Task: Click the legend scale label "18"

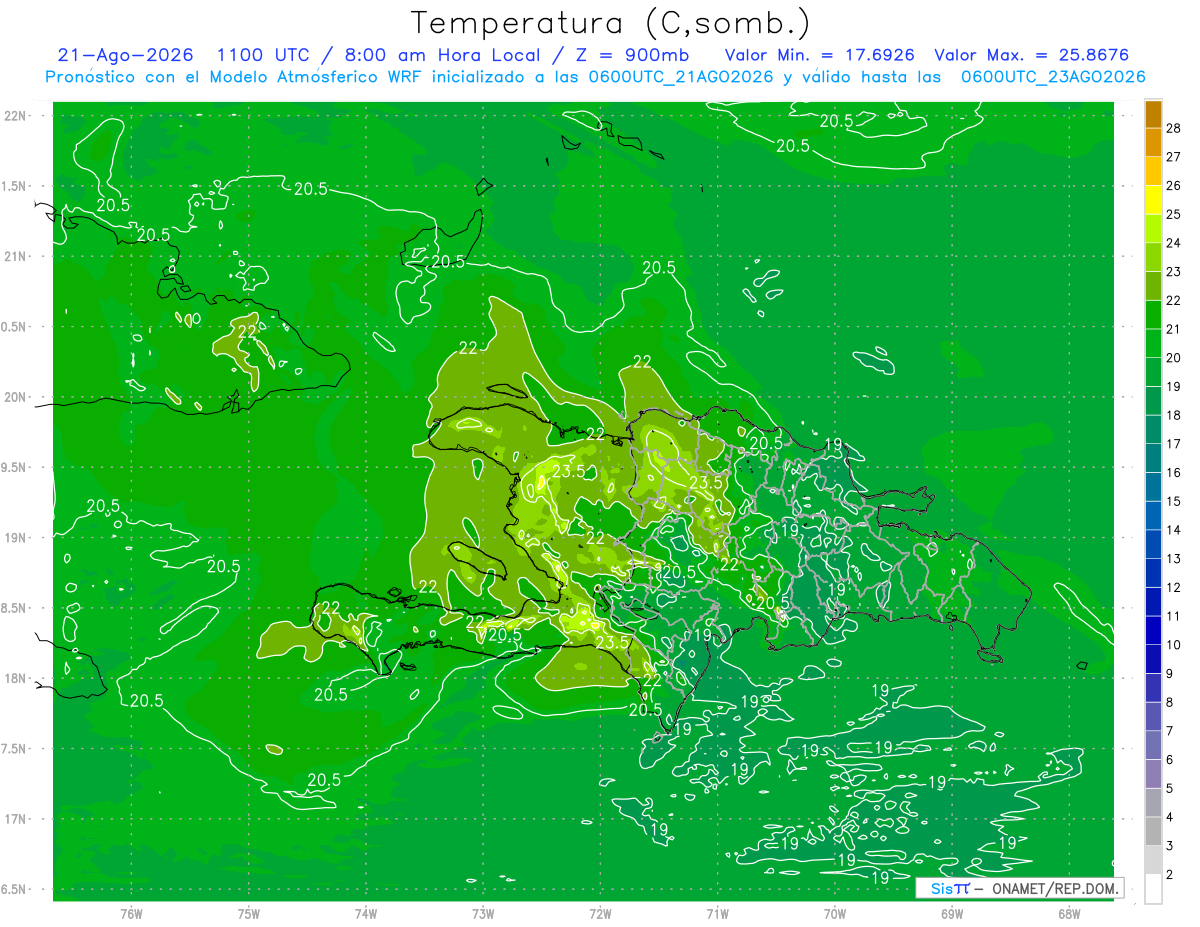Action: pyautogui.click(x=1174, y=415)
